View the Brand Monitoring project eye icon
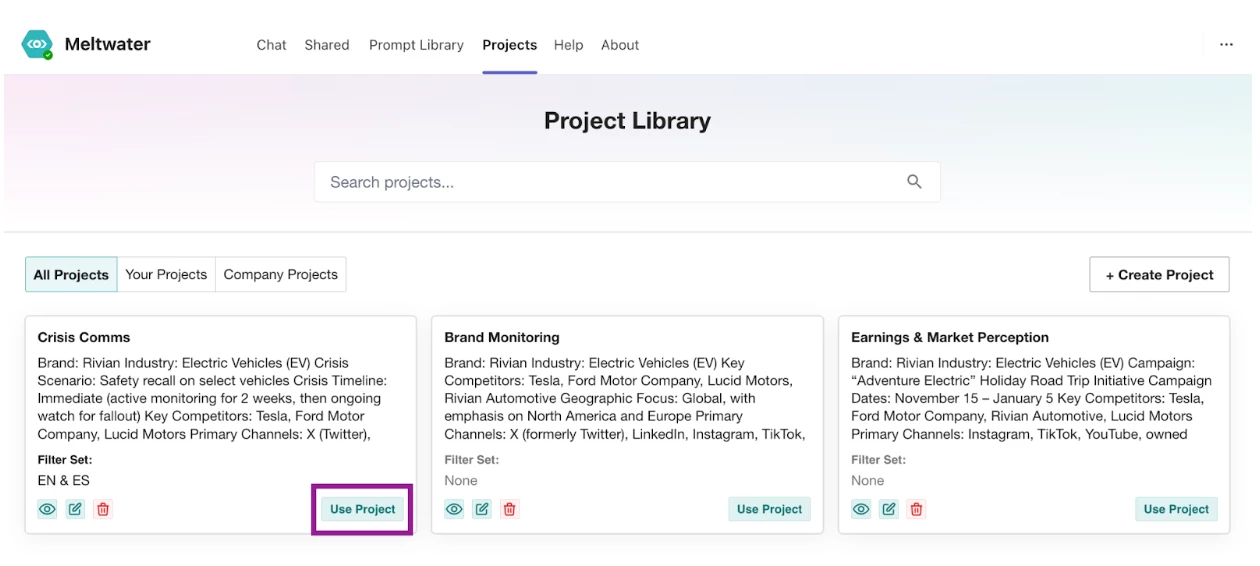 (454, 509)
